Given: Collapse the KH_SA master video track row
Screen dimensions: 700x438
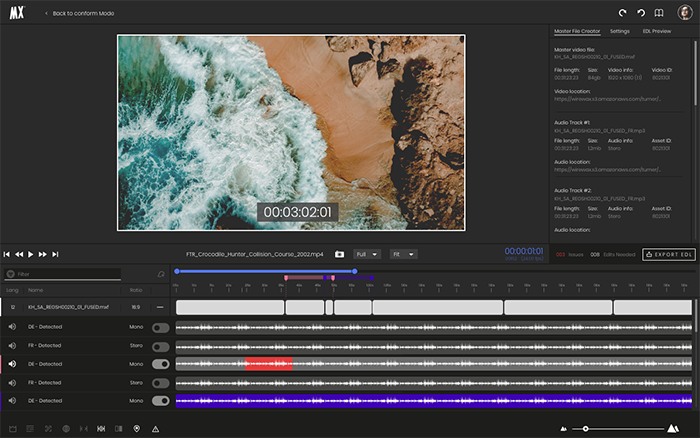Looking at the screenshot, I should tap(160, 308).
